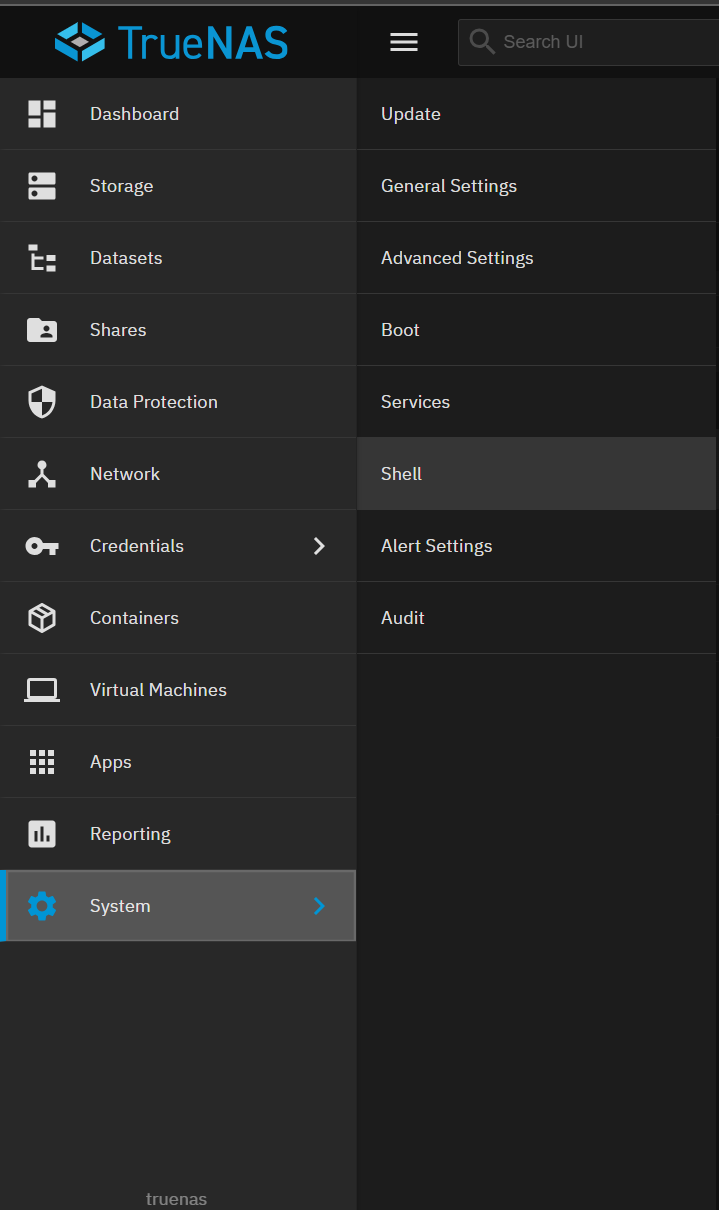Click the Virtual Machines laptop icon

(42, 690)
